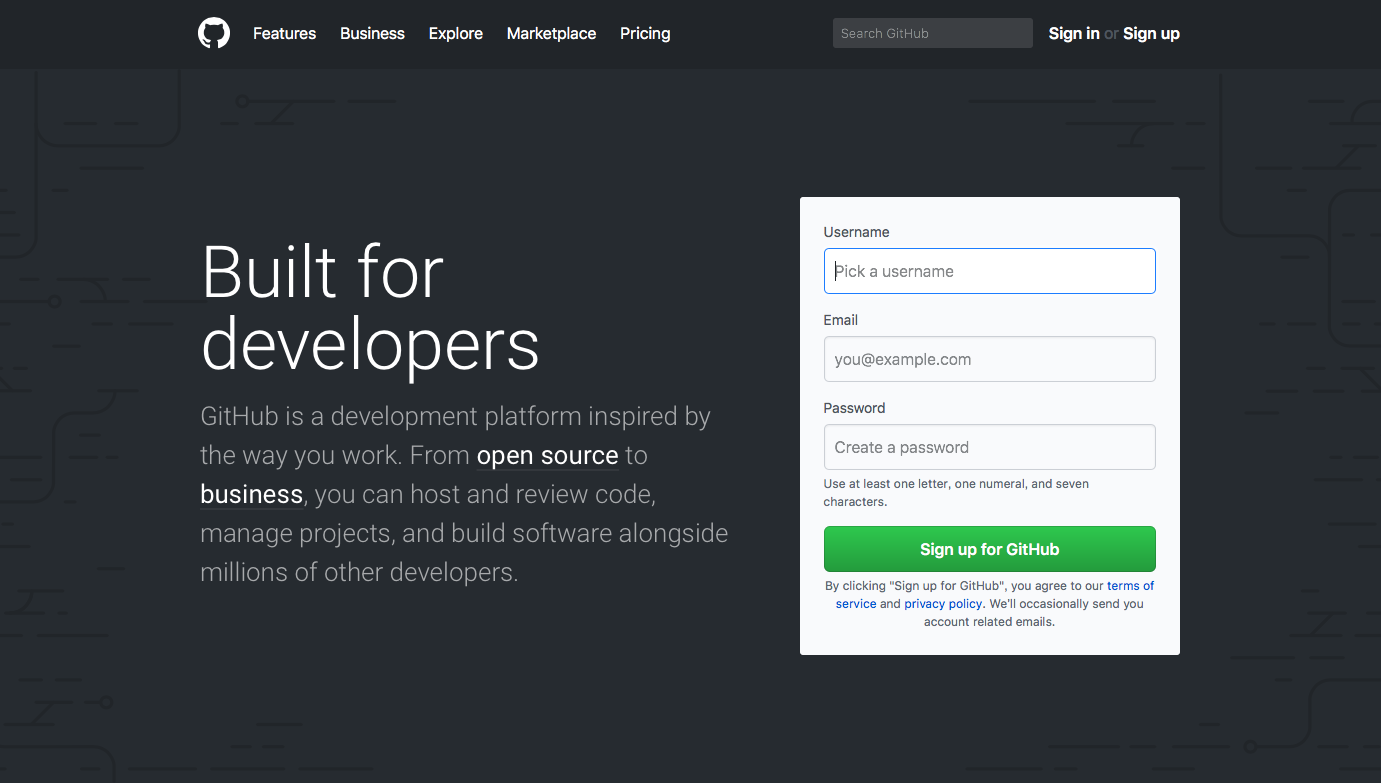
Task: Click the Pick a username field
Action: [x=989, y=271]
